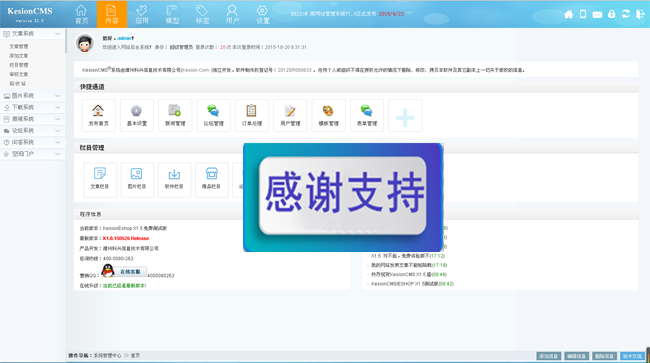Open the 商品栏目 shop column icon
650x363 pixels.
tap(211, 180)
